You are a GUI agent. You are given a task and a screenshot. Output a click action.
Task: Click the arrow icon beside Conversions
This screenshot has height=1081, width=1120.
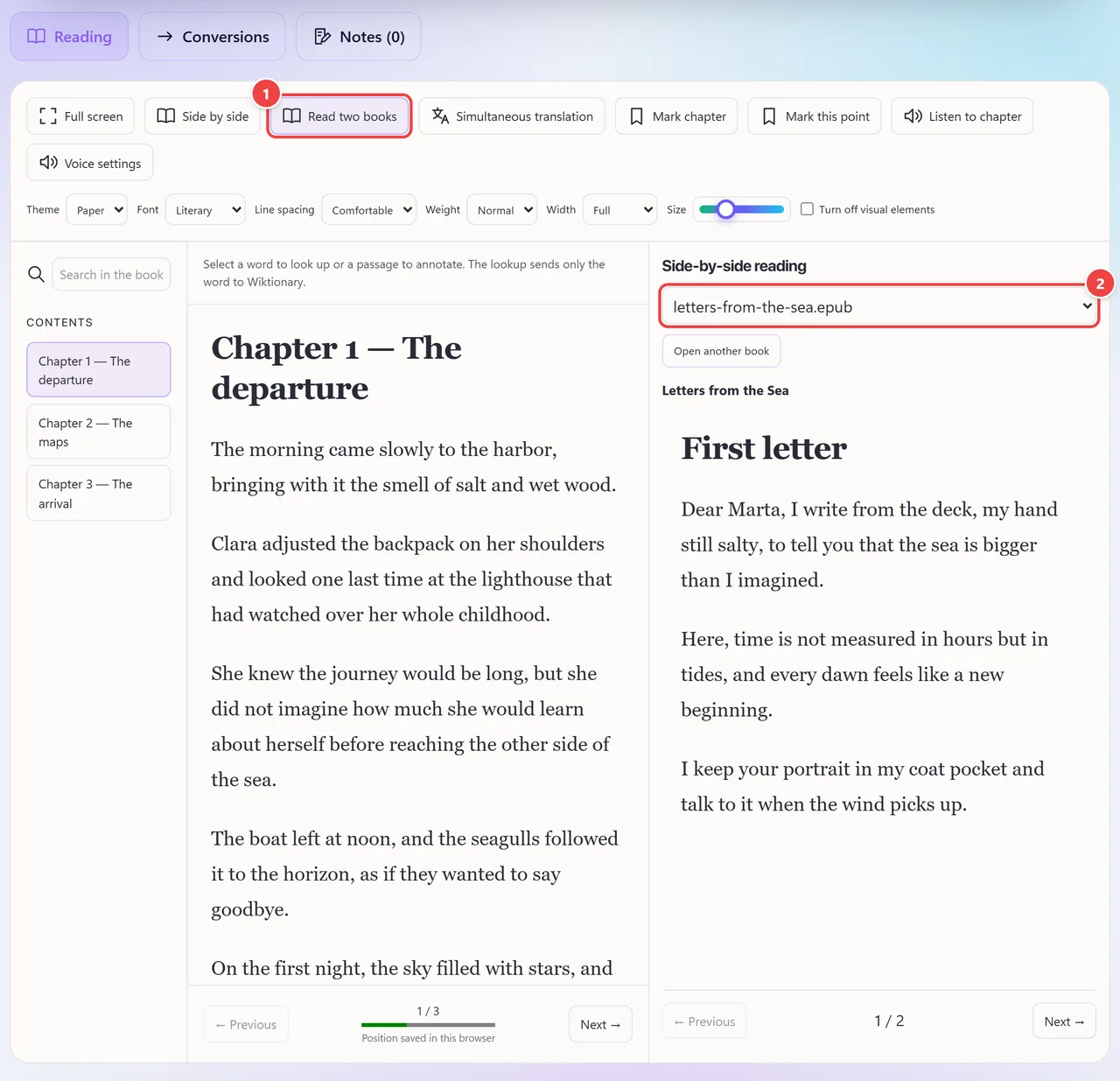point(164,37)
